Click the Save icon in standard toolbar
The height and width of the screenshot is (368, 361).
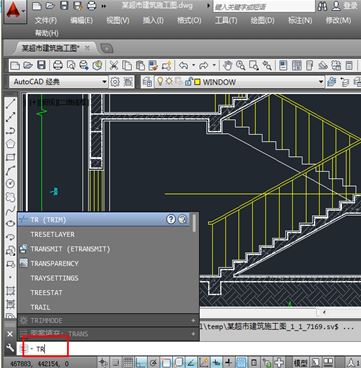pyautogui.click(x=41, y=65)
